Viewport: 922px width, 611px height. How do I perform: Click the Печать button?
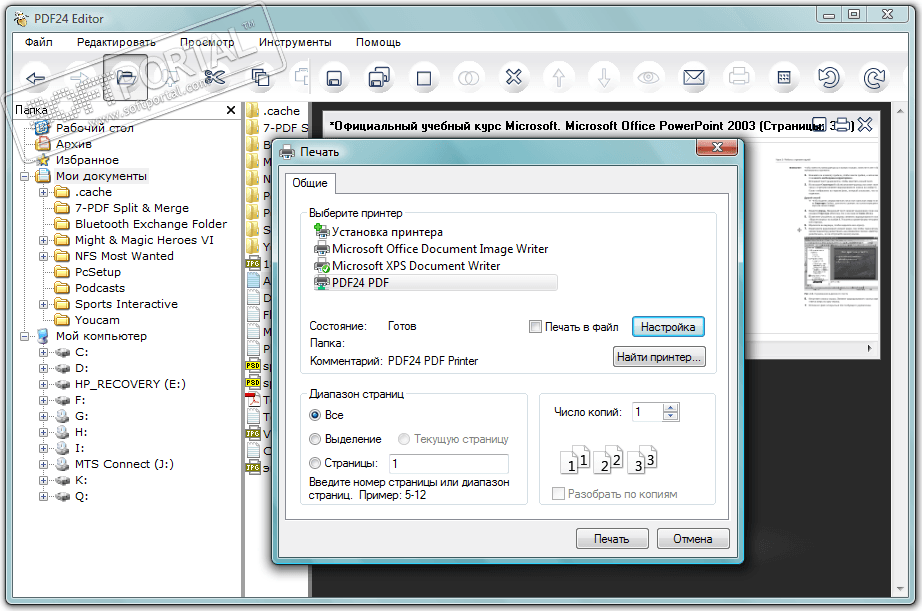612,539
